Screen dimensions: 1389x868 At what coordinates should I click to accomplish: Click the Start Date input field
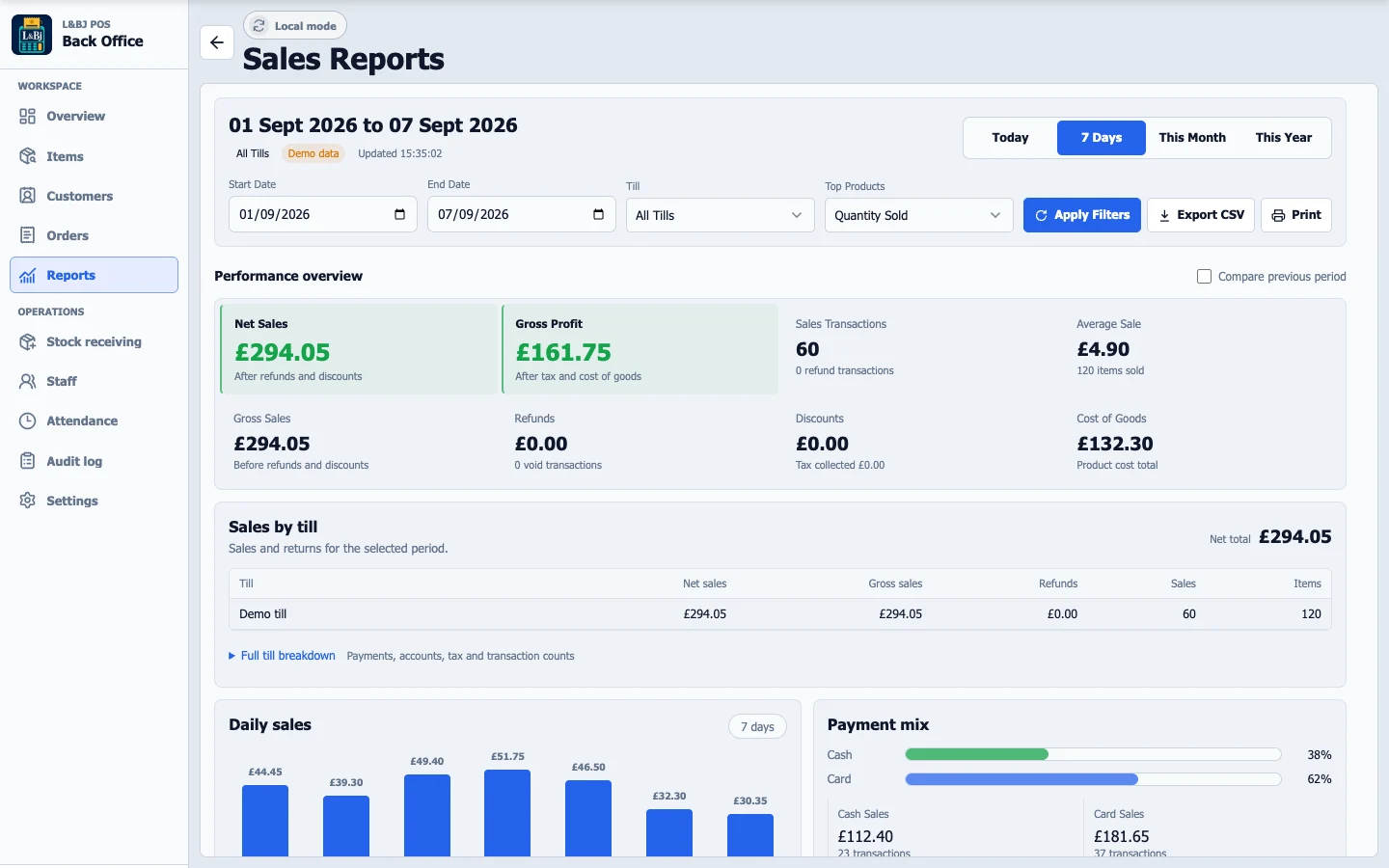pos(322,214)
